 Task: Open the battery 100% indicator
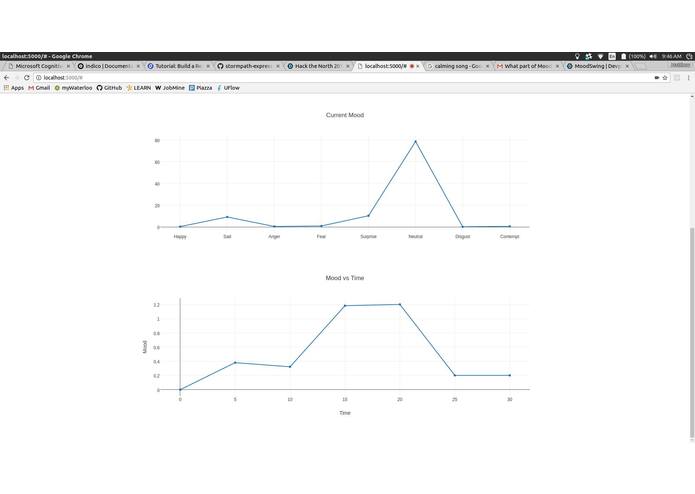633,56
